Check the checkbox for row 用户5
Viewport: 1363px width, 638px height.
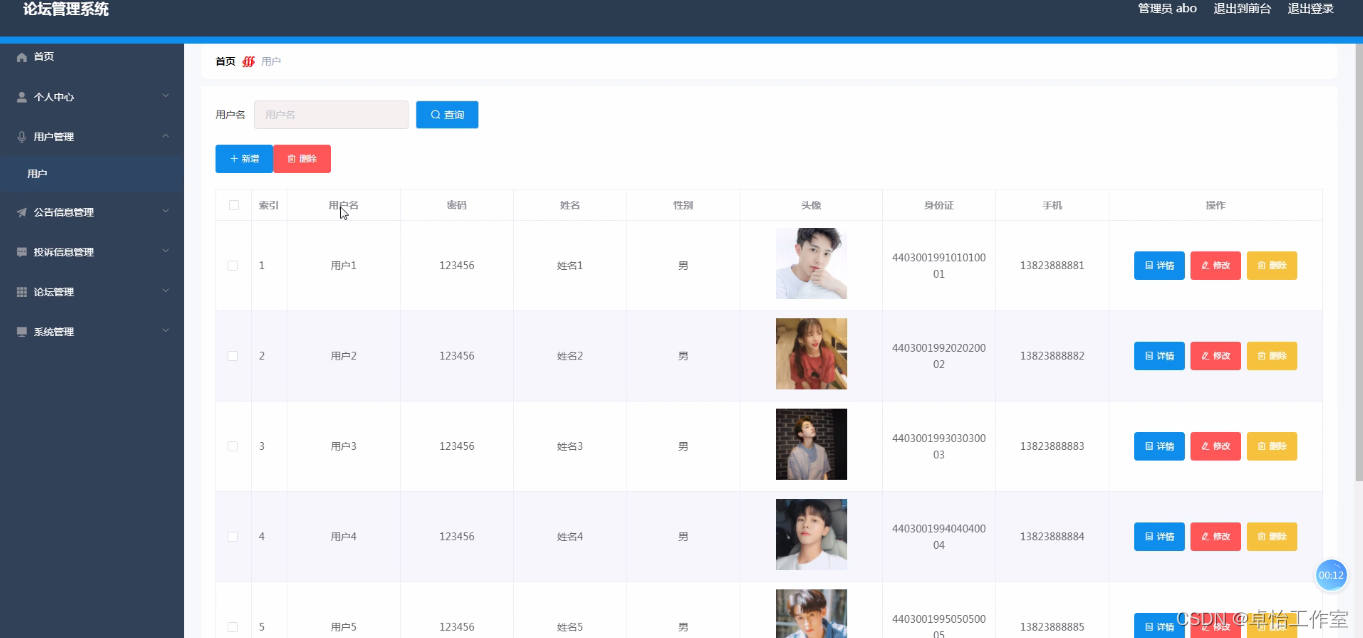point(233,627)
